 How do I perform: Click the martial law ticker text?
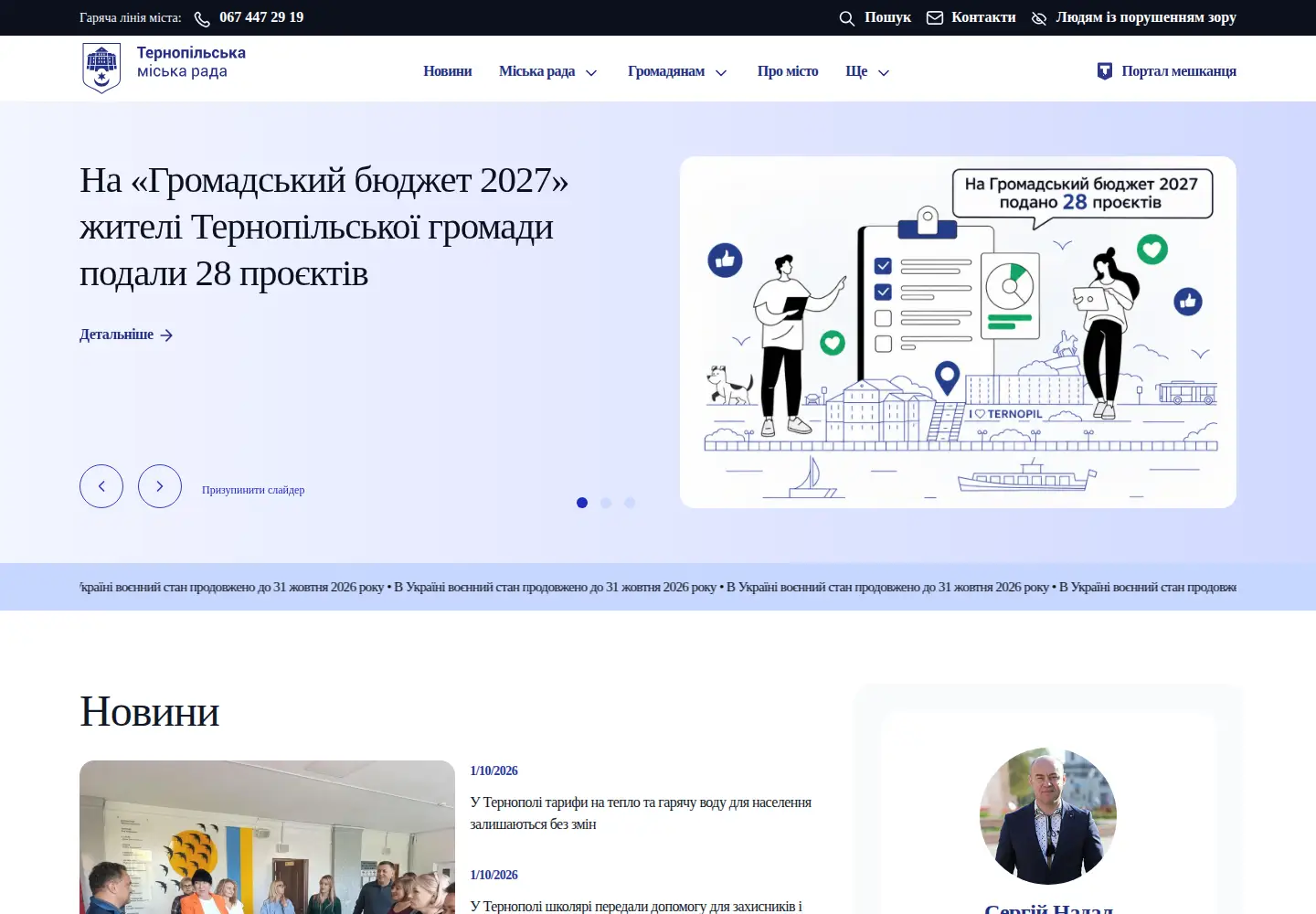pos(658,587)
